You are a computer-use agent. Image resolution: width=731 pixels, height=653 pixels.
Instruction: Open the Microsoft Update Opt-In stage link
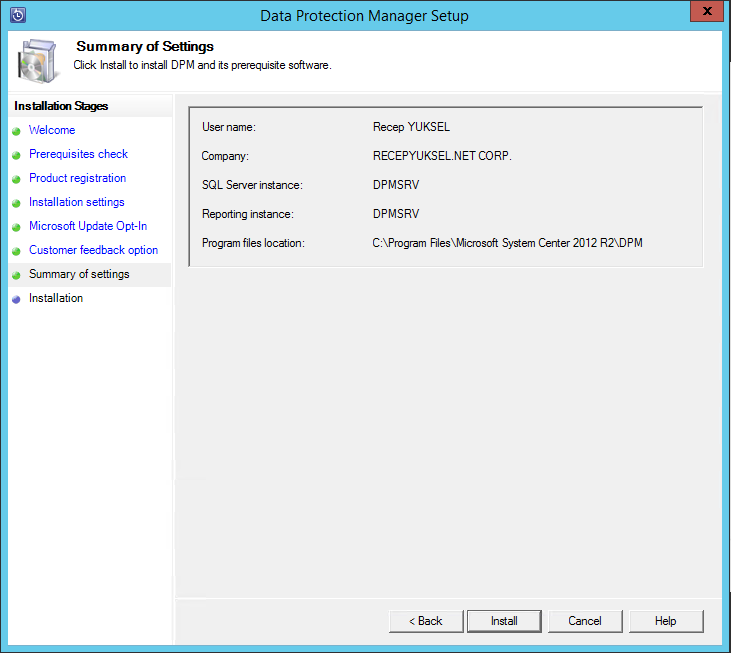click(88, 226)
